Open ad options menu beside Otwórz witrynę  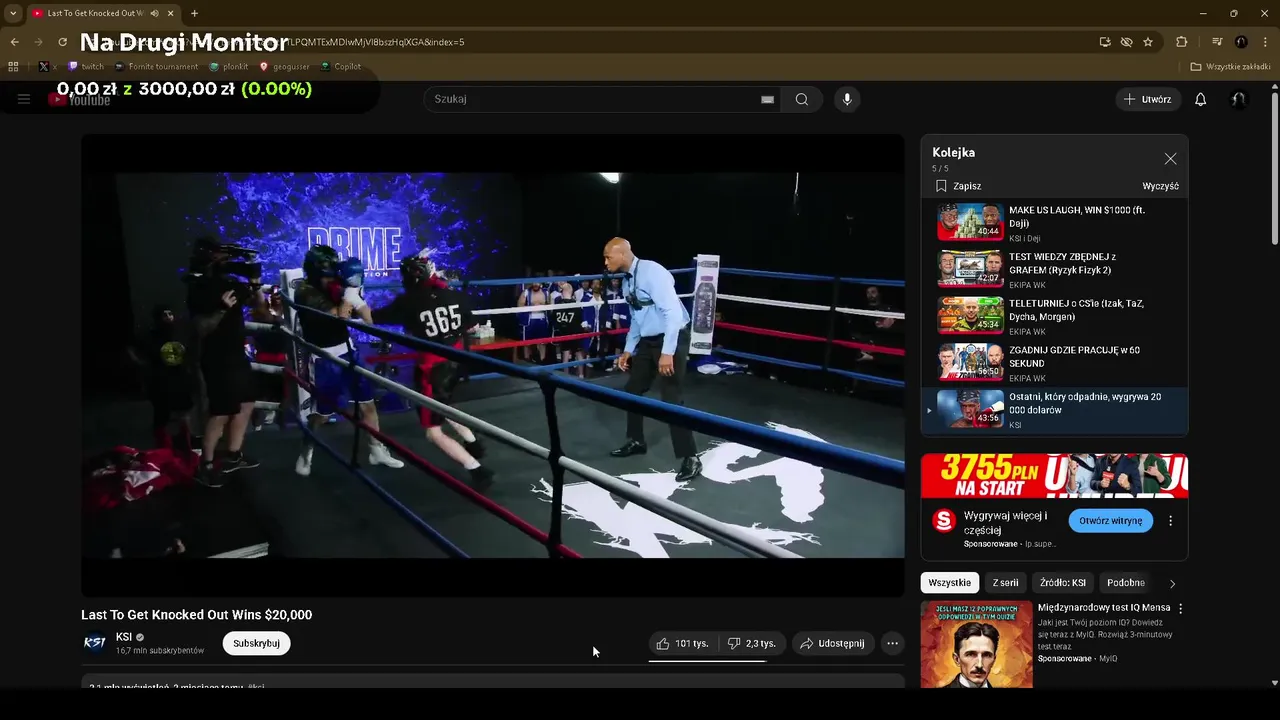click(x=1170, y=521)
